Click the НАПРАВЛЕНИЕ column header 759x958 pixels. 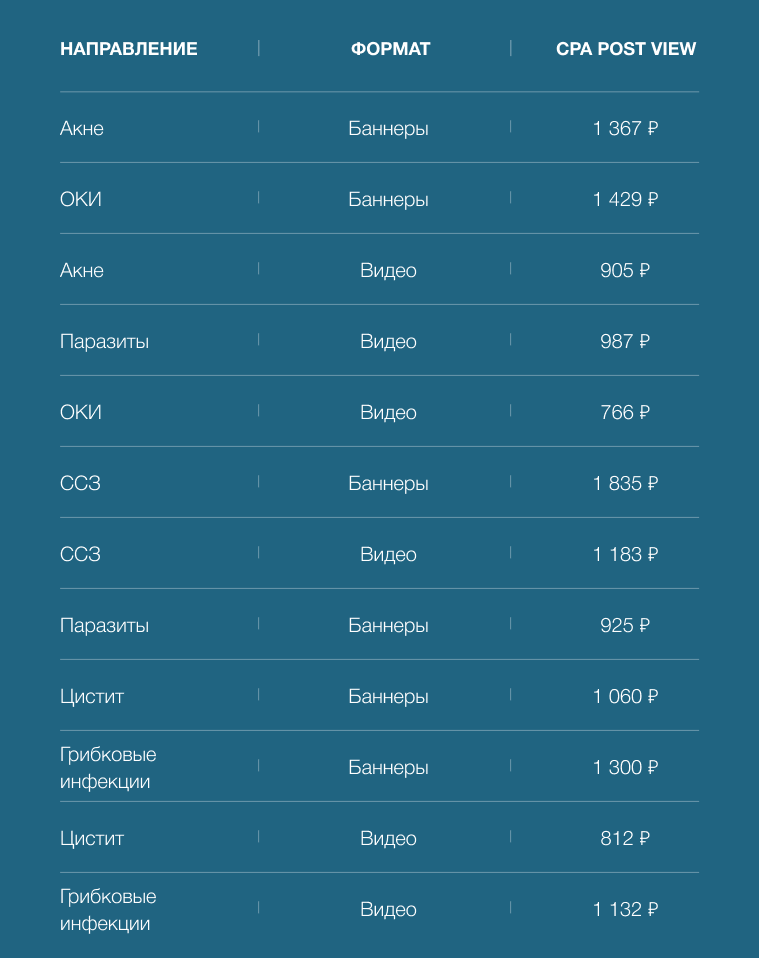[129, 49]
